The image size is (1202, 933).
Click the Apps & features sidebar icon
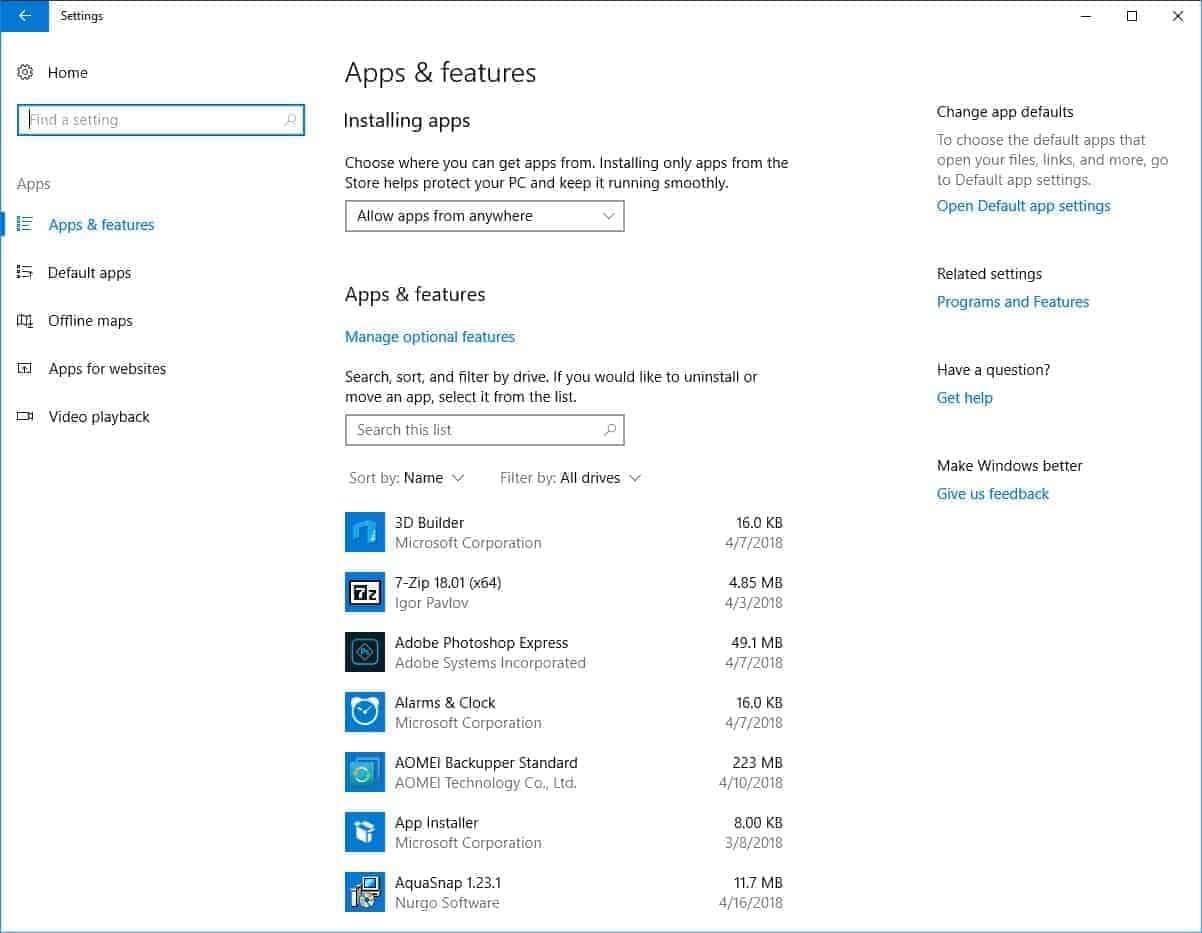click(x=25, y=224)
